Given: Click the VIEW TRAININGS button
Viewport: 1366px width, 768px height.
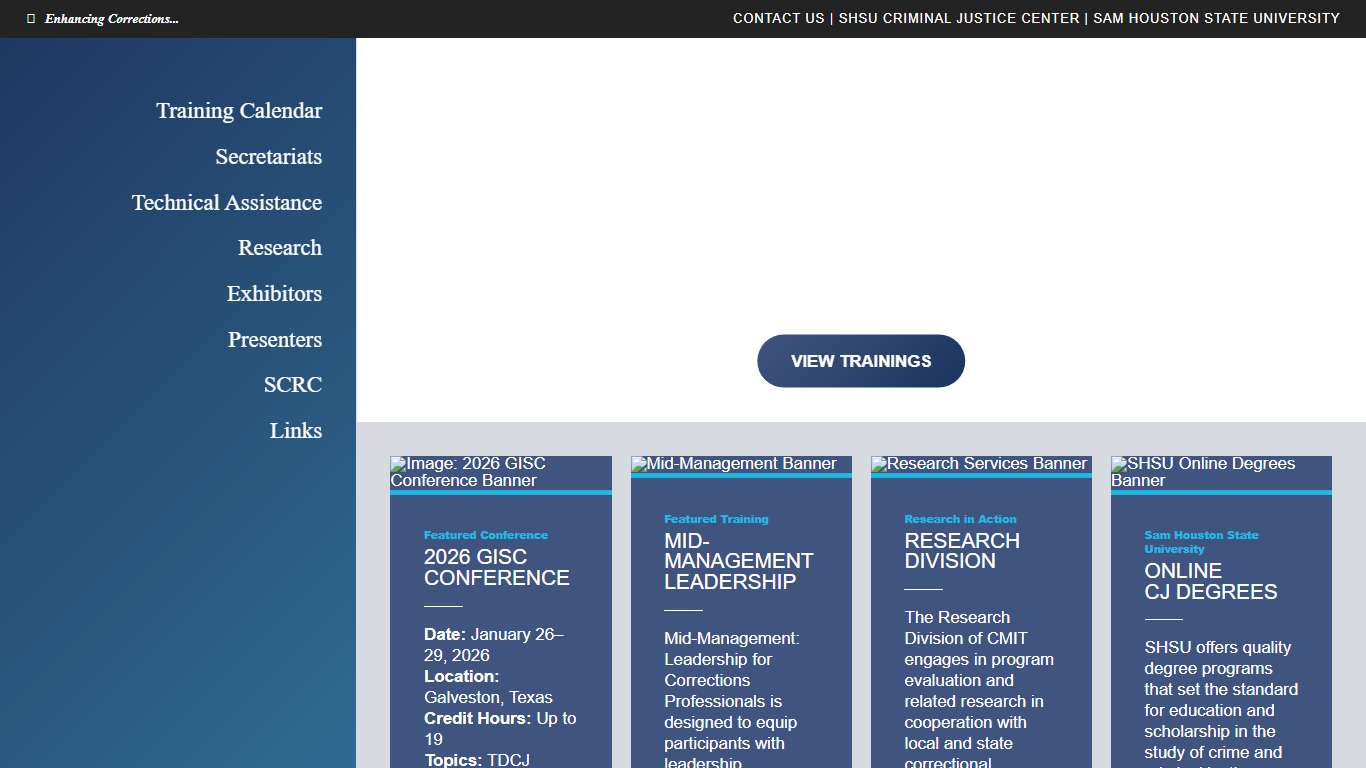Looking at the screenshot, I should click(860, 361).
